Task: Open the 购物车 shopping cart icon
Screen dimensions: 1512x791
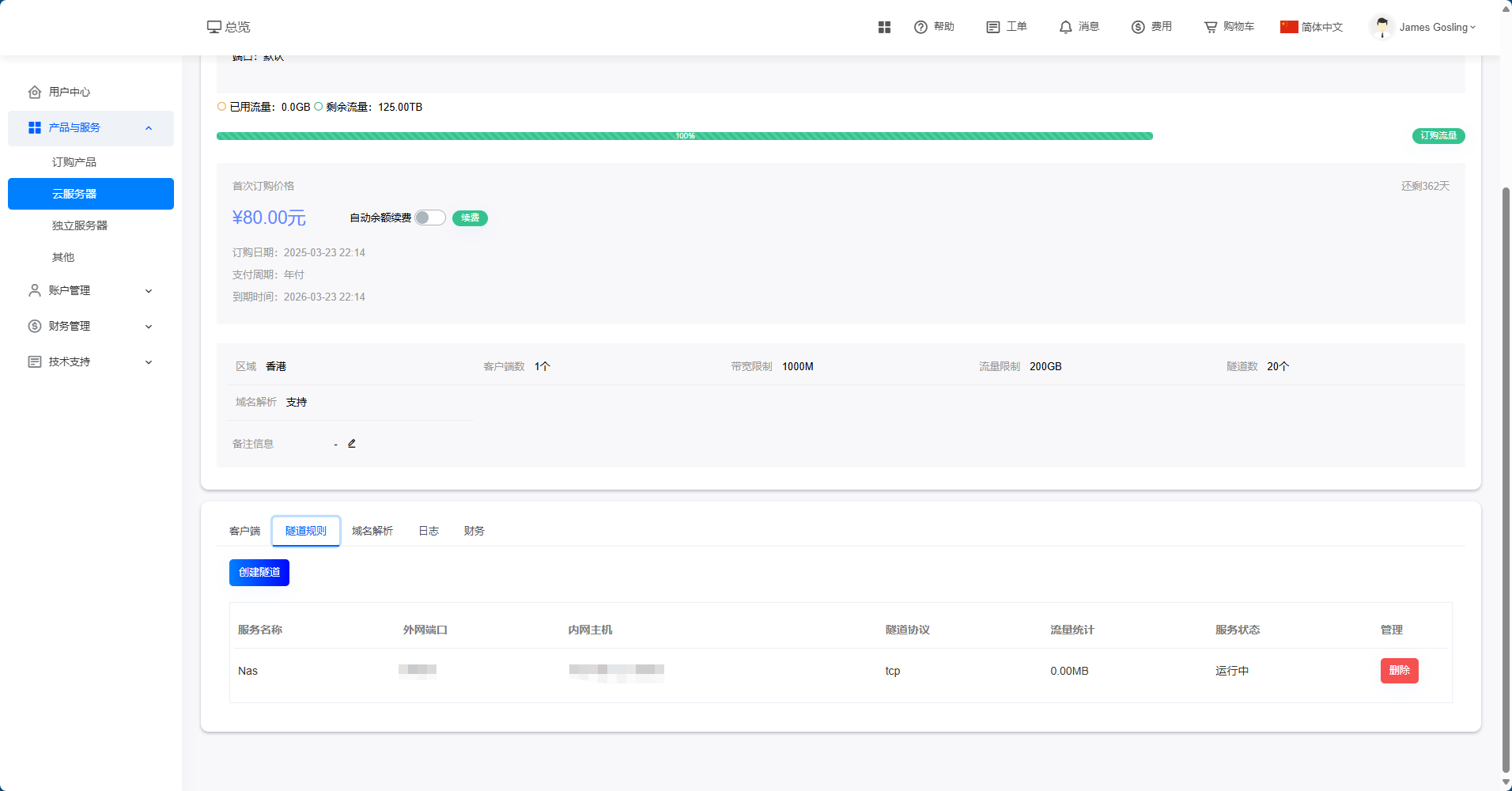Action: click(1211, 27)
